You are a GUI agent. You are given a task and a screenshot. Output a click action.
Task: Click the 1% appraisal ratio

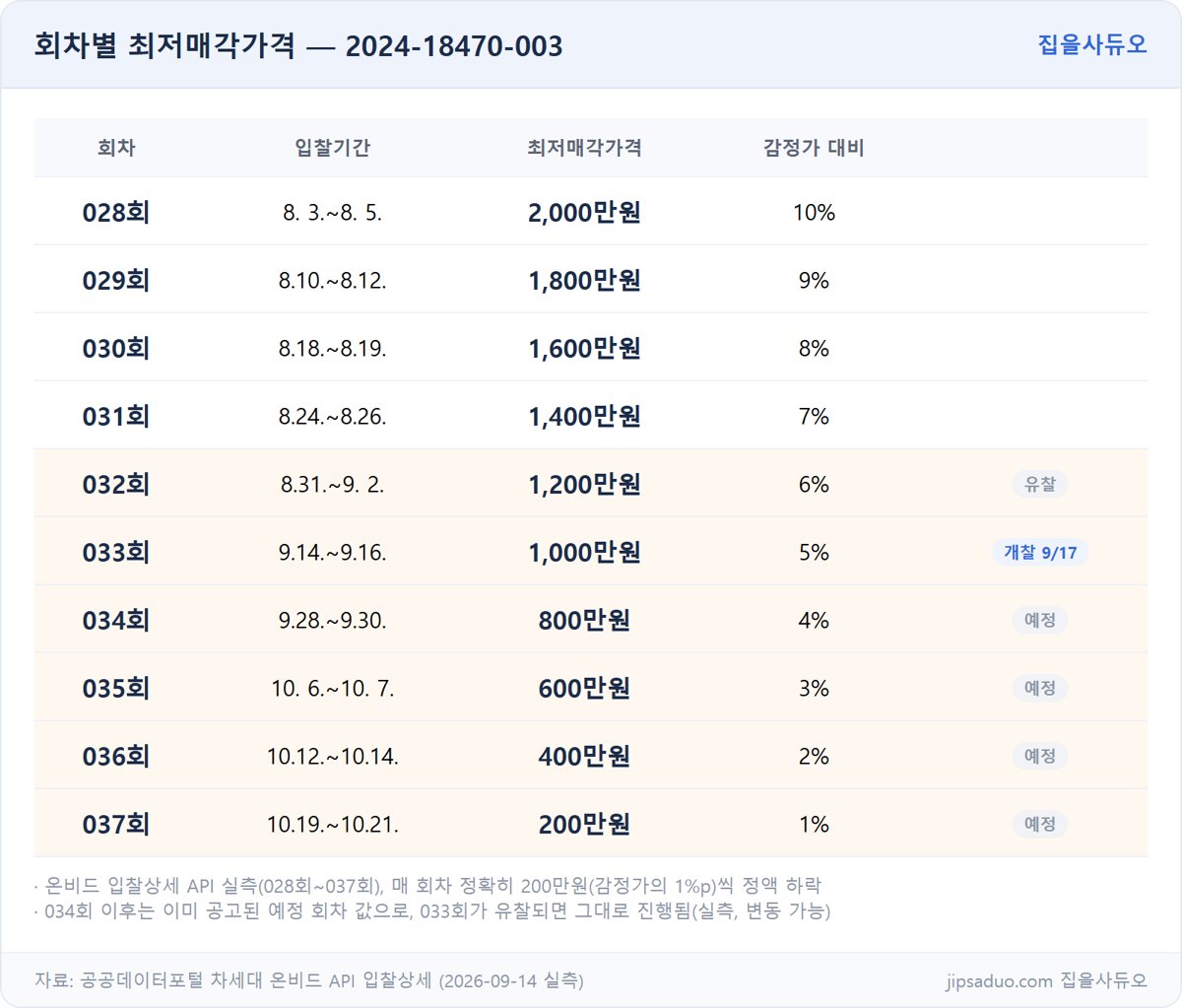[x=814, y=824]
